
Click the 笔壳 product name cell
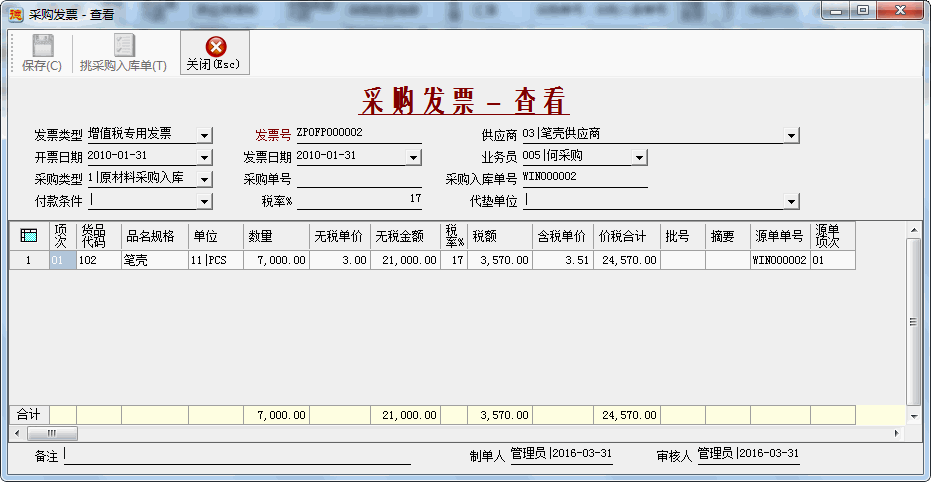(x=155, y=260)
